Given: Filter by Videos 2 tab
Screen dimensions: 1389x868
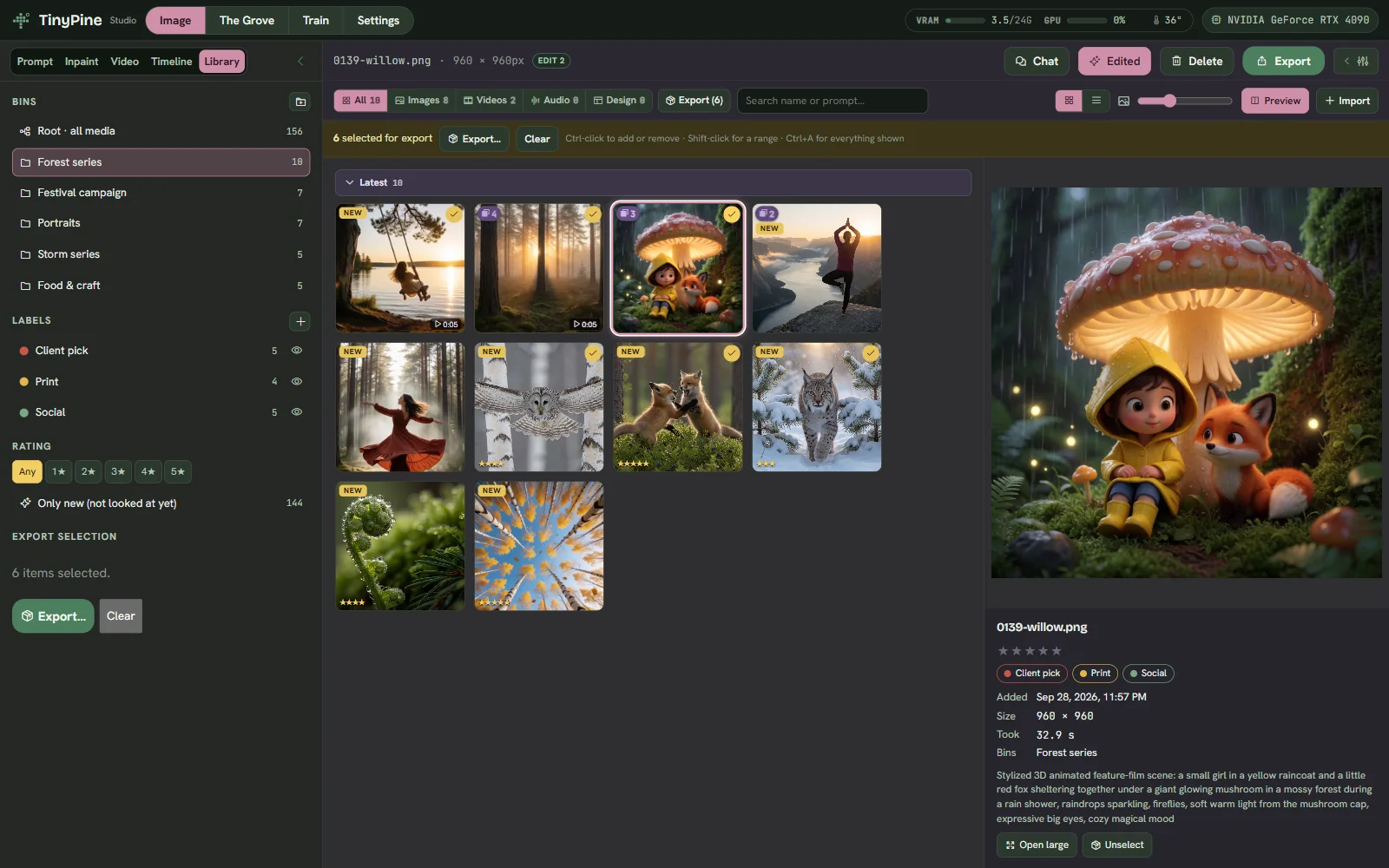Looking at the screenshot, I should [x=489, y=101].
